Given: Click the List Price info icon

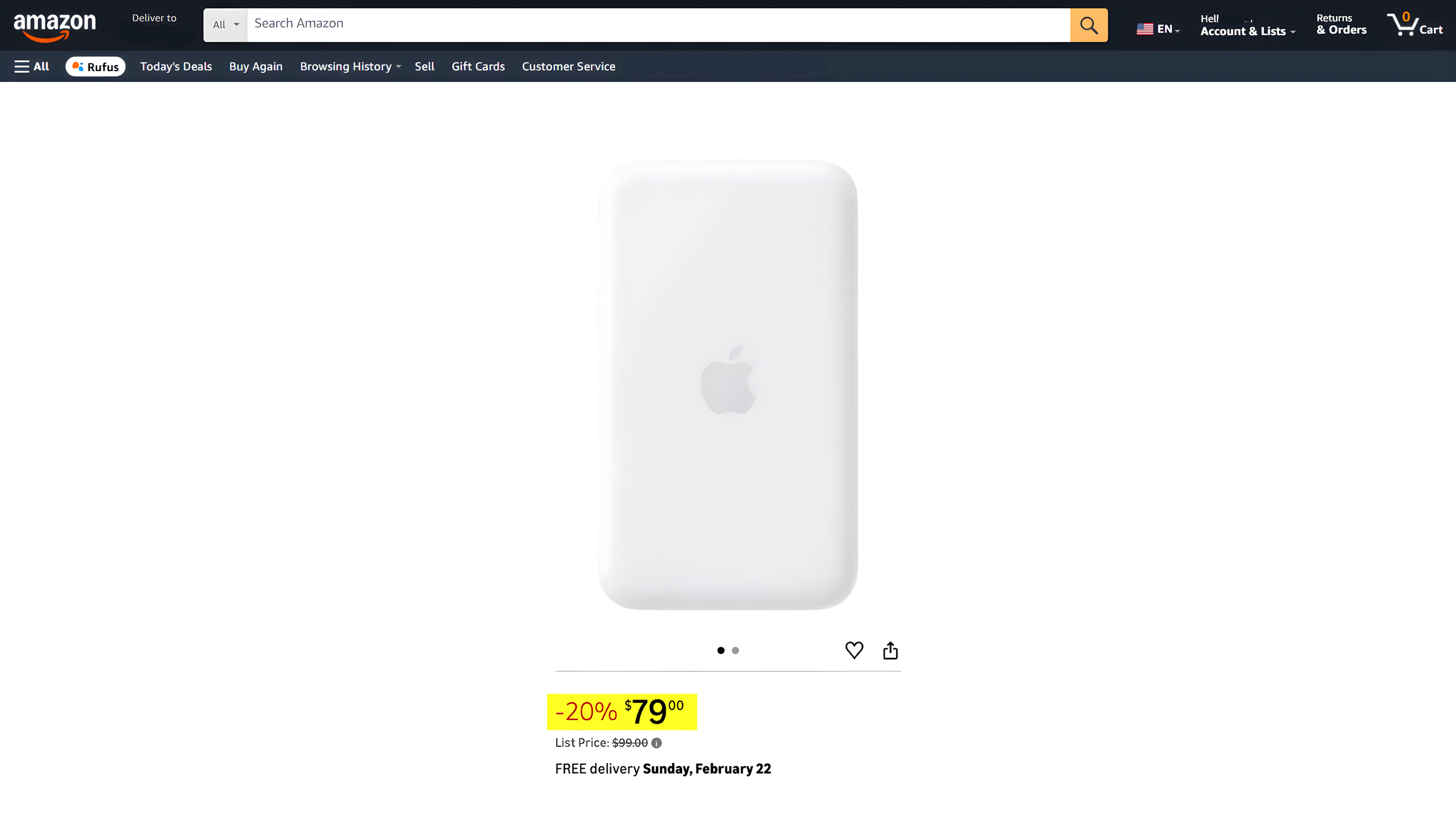Looking at the screenshot, I should point(656,743).
